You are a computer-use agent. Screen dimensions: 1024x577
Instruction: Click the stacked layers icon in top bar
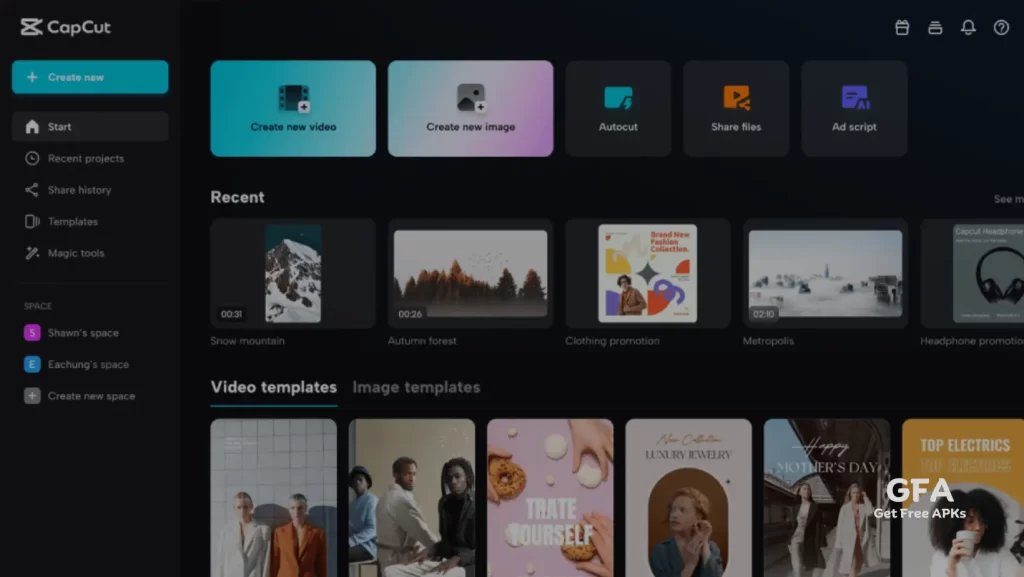click(x=935, y=27)
